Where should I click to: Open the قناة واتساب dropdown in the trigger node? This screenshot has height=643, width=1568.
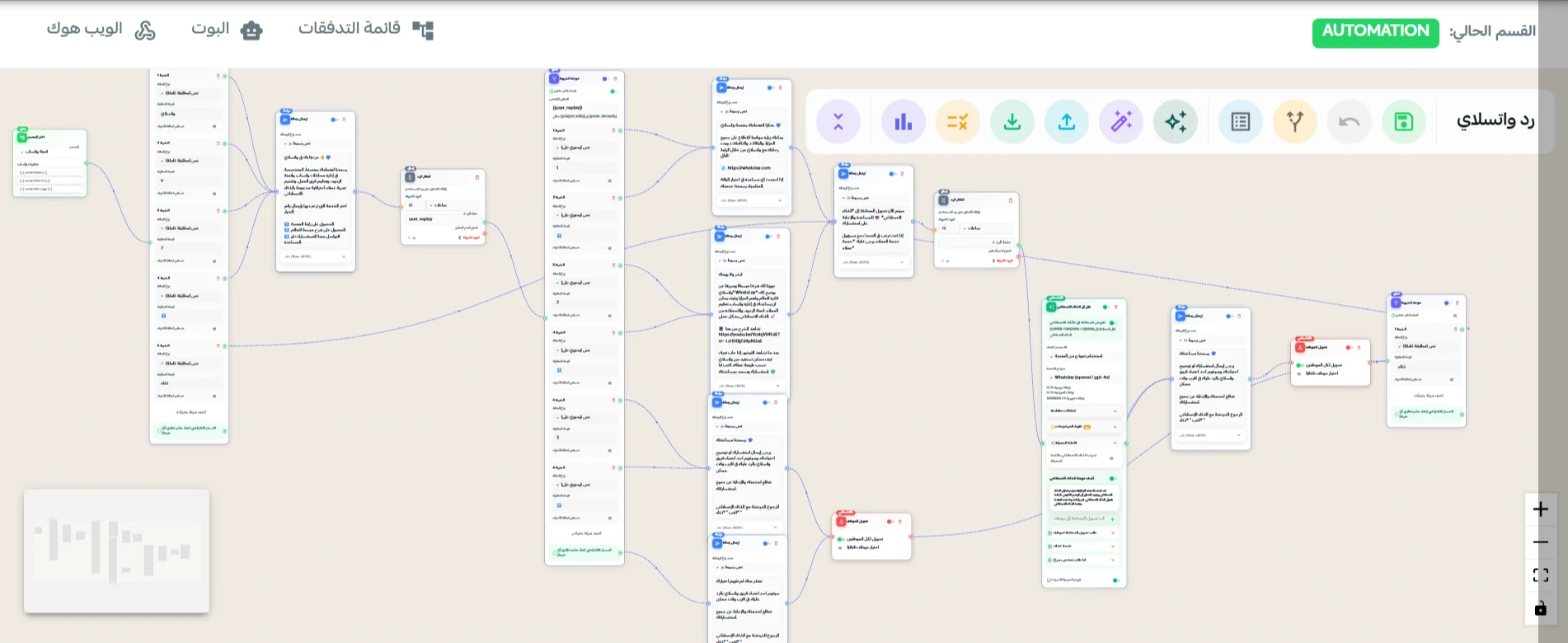point(50,152)
